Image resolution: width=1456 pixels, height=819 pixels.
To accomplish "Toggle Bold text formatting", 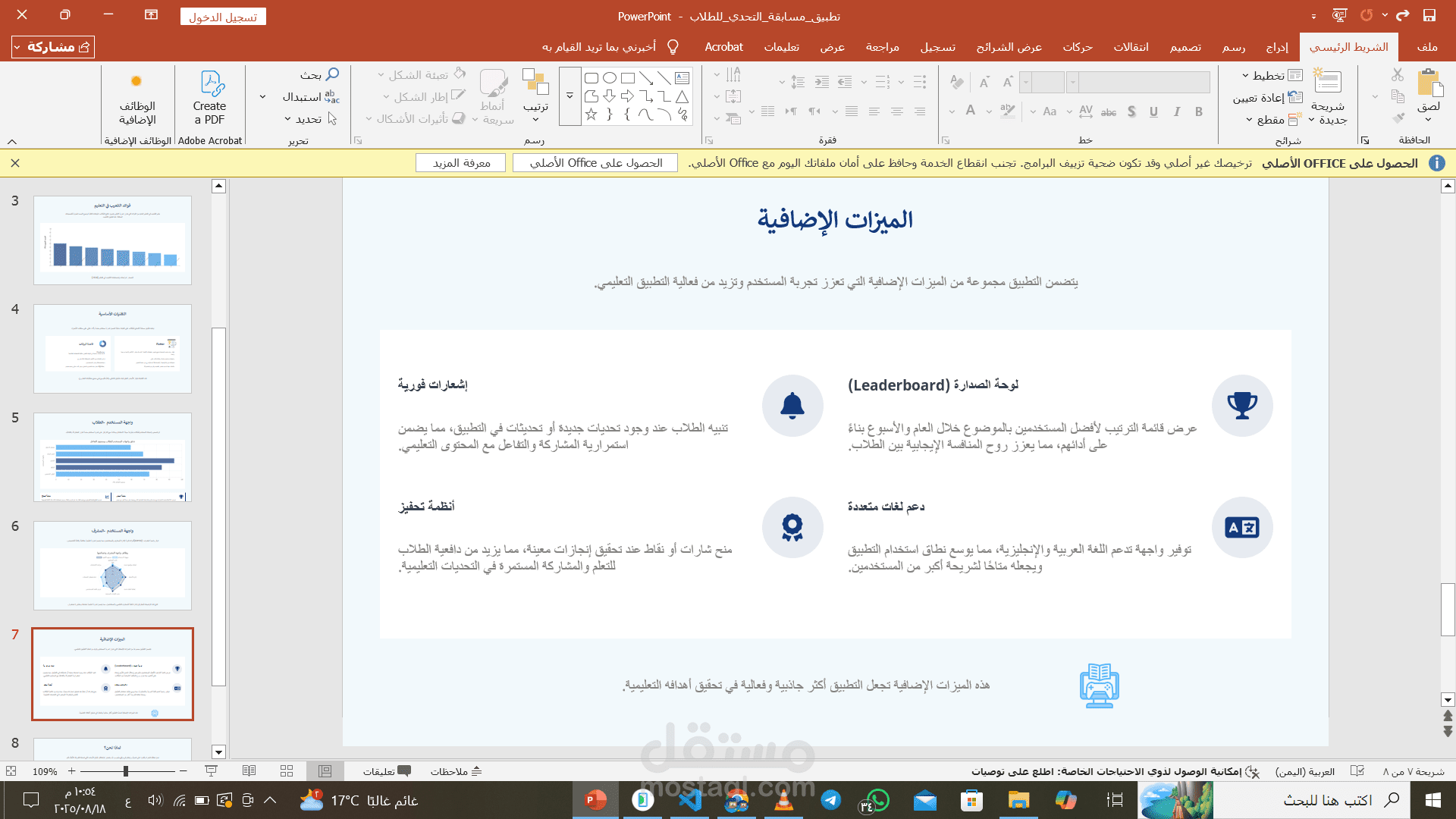I will click(x=1199, y=112).
